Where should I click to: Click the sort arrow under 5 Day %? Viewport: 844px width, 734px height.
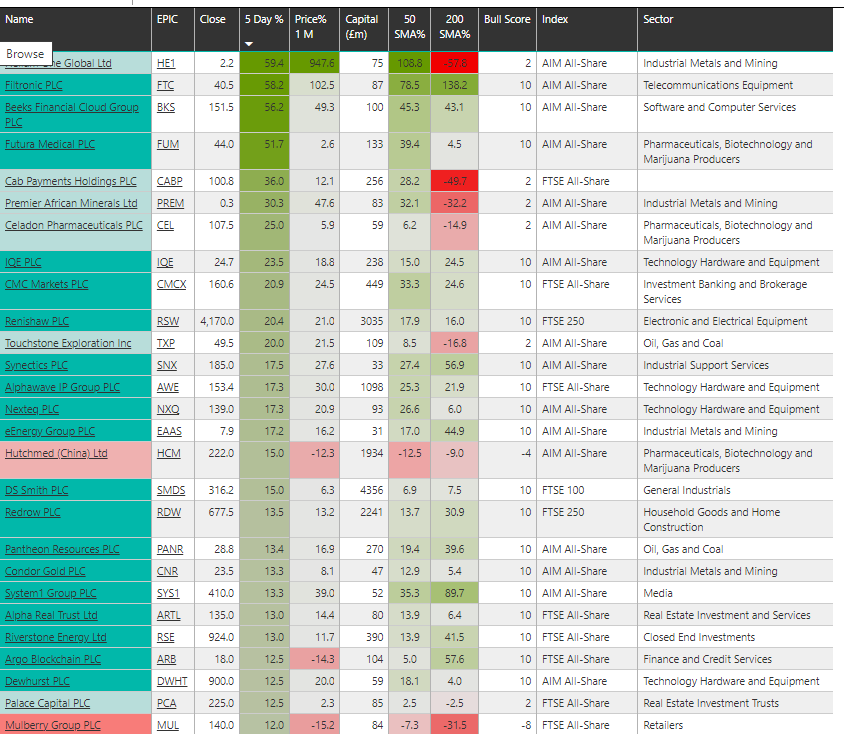249,44
